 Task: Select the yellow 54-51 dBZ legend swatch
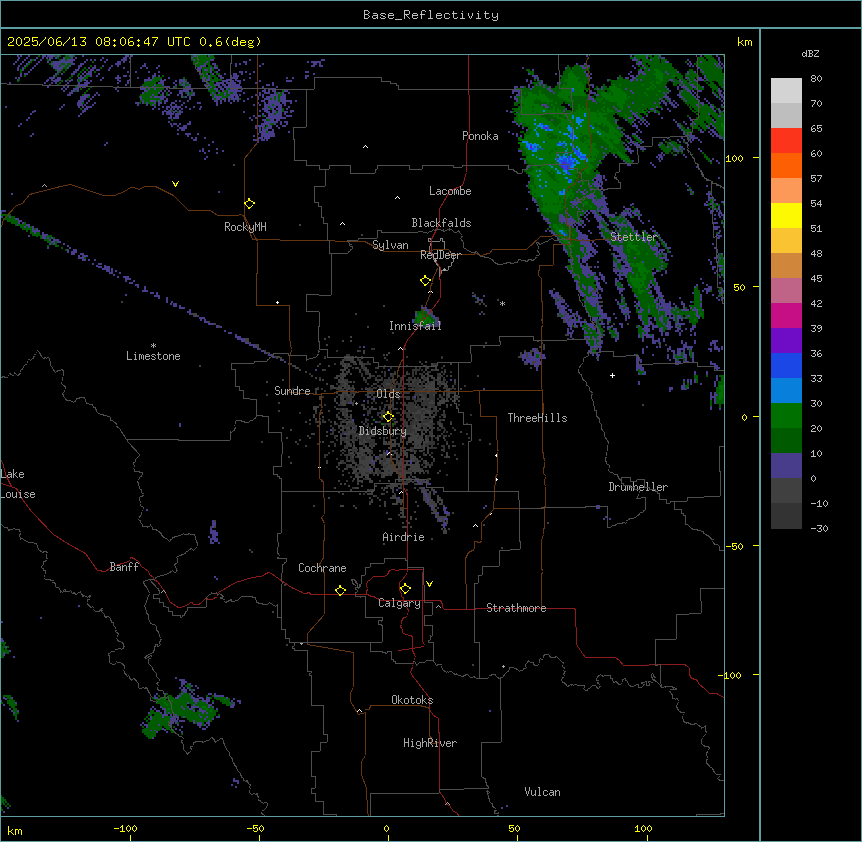786,215
